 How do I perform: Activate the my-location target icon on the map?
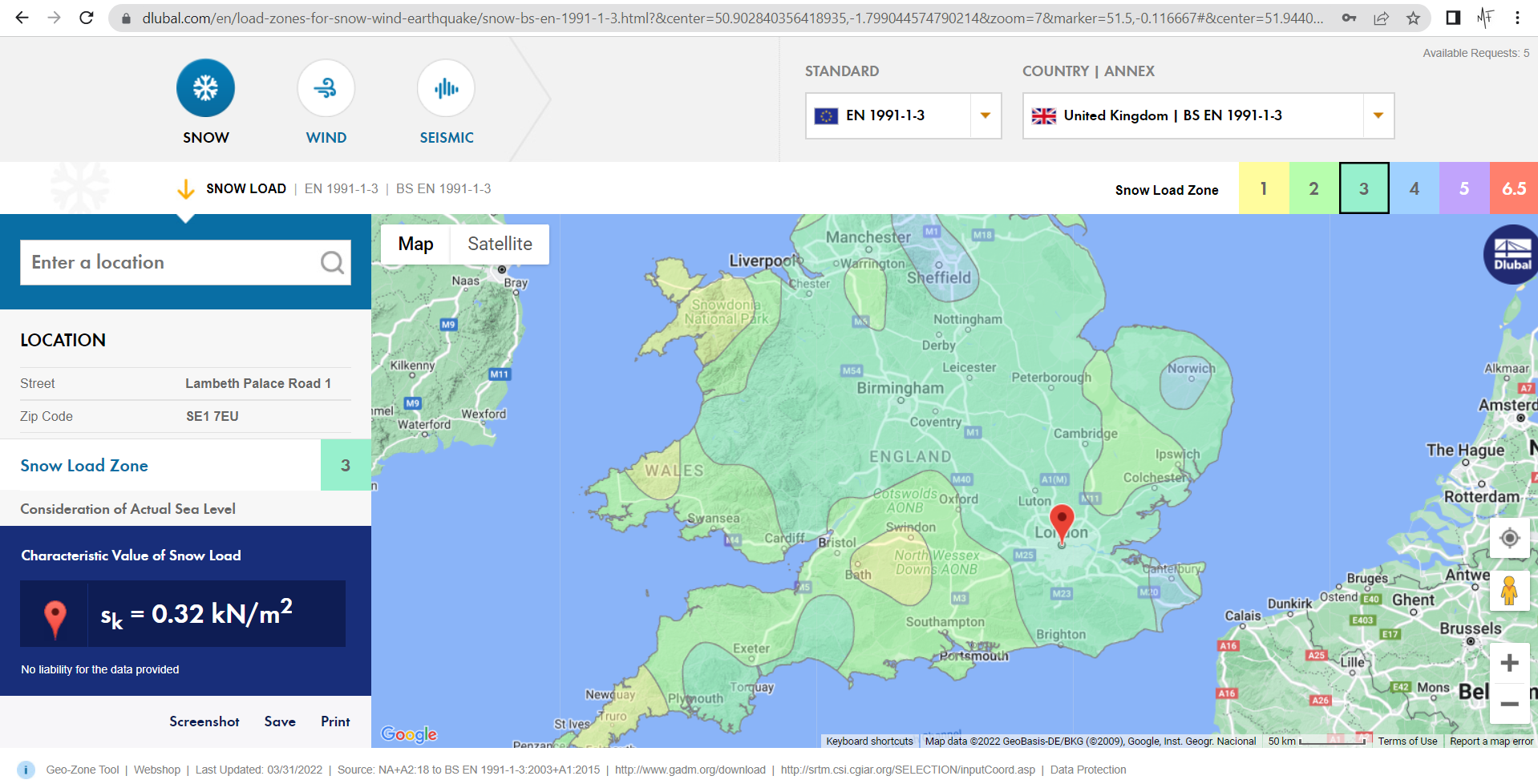click(1510, 538)
